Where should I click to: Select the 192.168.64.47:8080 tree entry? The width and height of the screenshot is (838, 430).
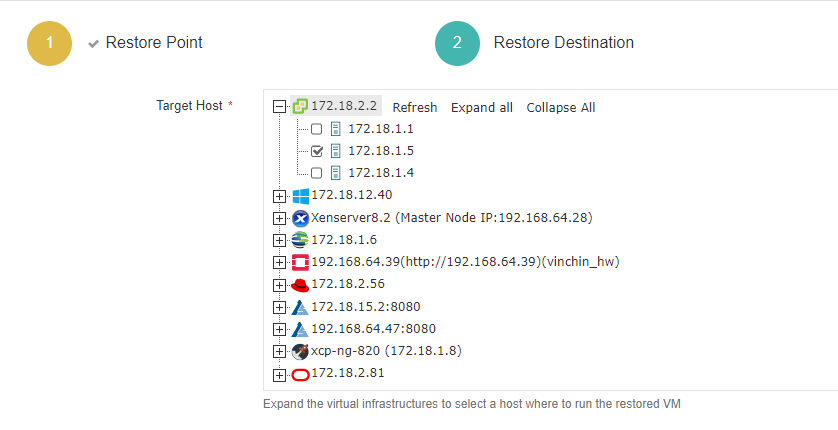pyautogui.click(x=373, y=329)
